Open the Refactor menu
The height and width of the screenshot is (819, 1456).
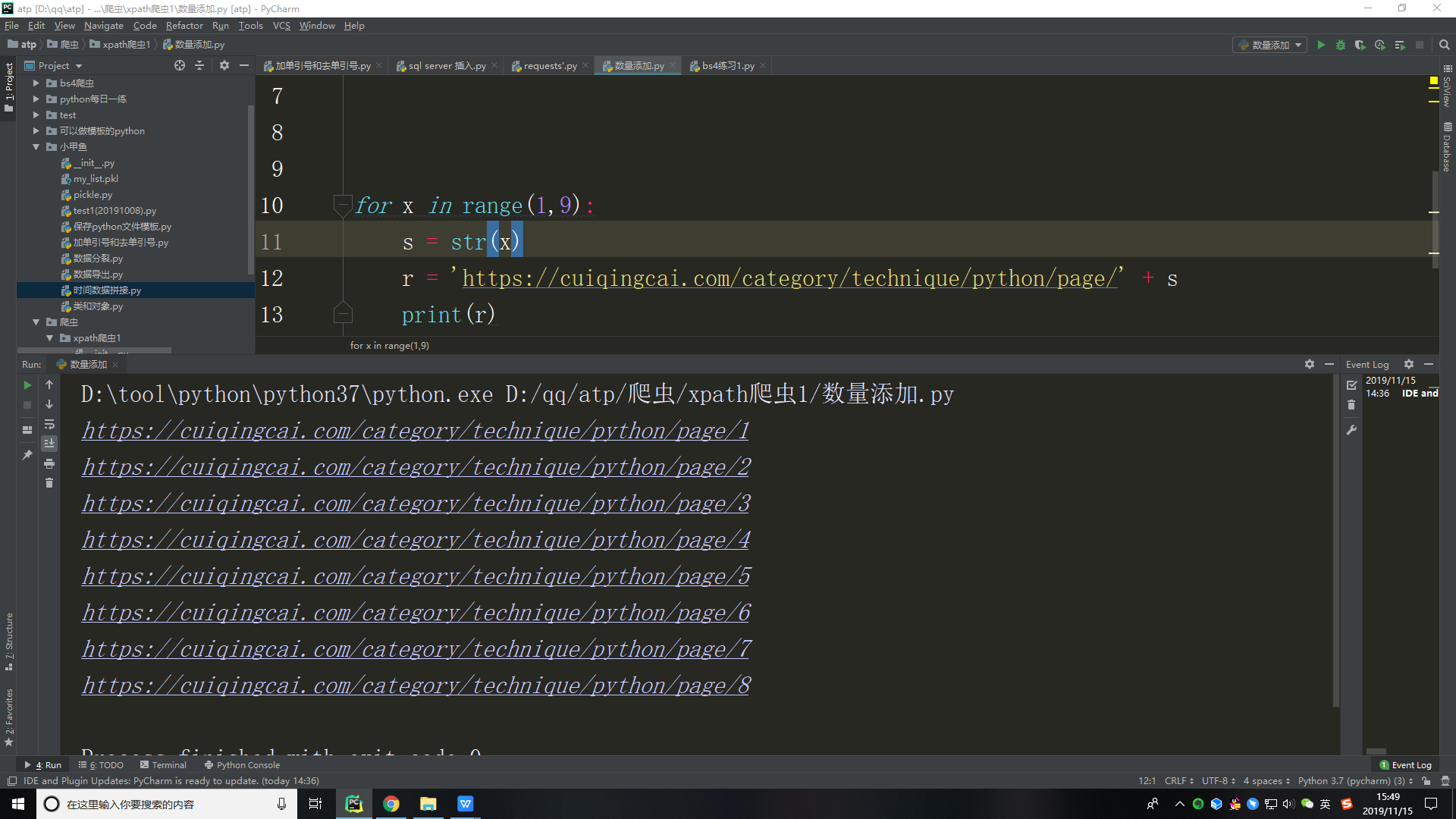tap(184, 25)
